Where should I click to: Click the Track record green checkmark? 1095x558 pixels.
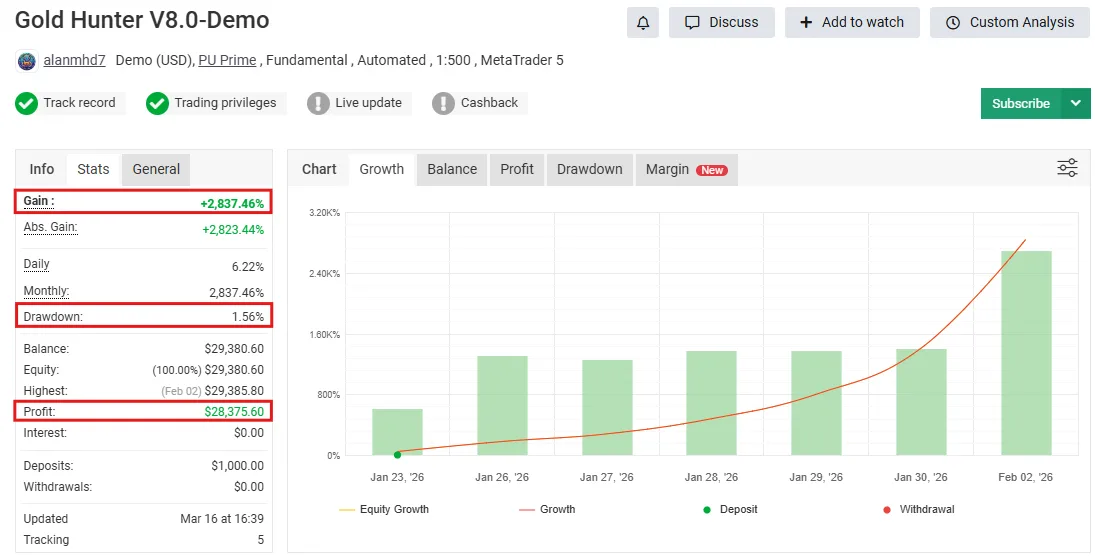[27, 103]
